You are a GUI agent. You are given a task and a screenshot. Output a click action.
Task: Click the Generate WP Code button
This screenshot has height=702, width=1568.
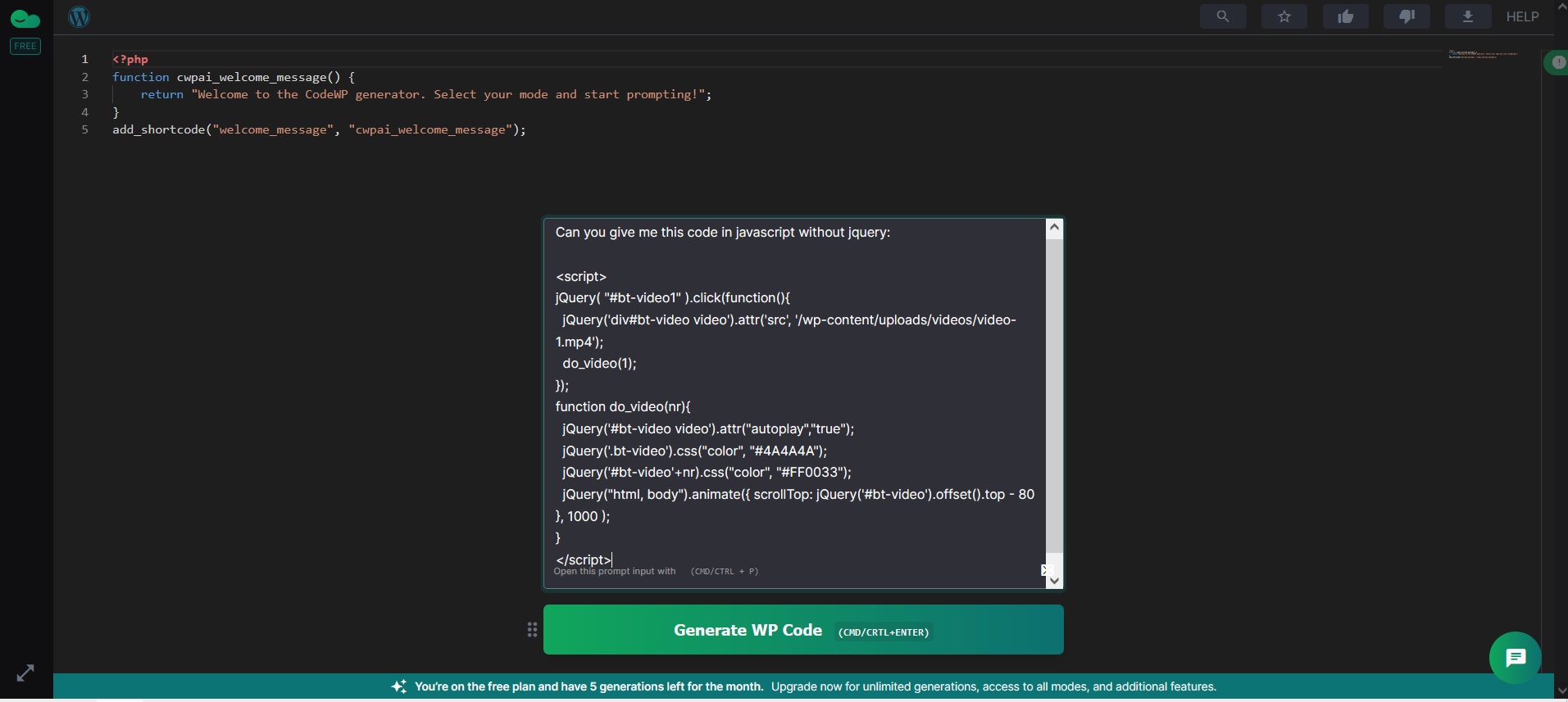click(803, 630)
